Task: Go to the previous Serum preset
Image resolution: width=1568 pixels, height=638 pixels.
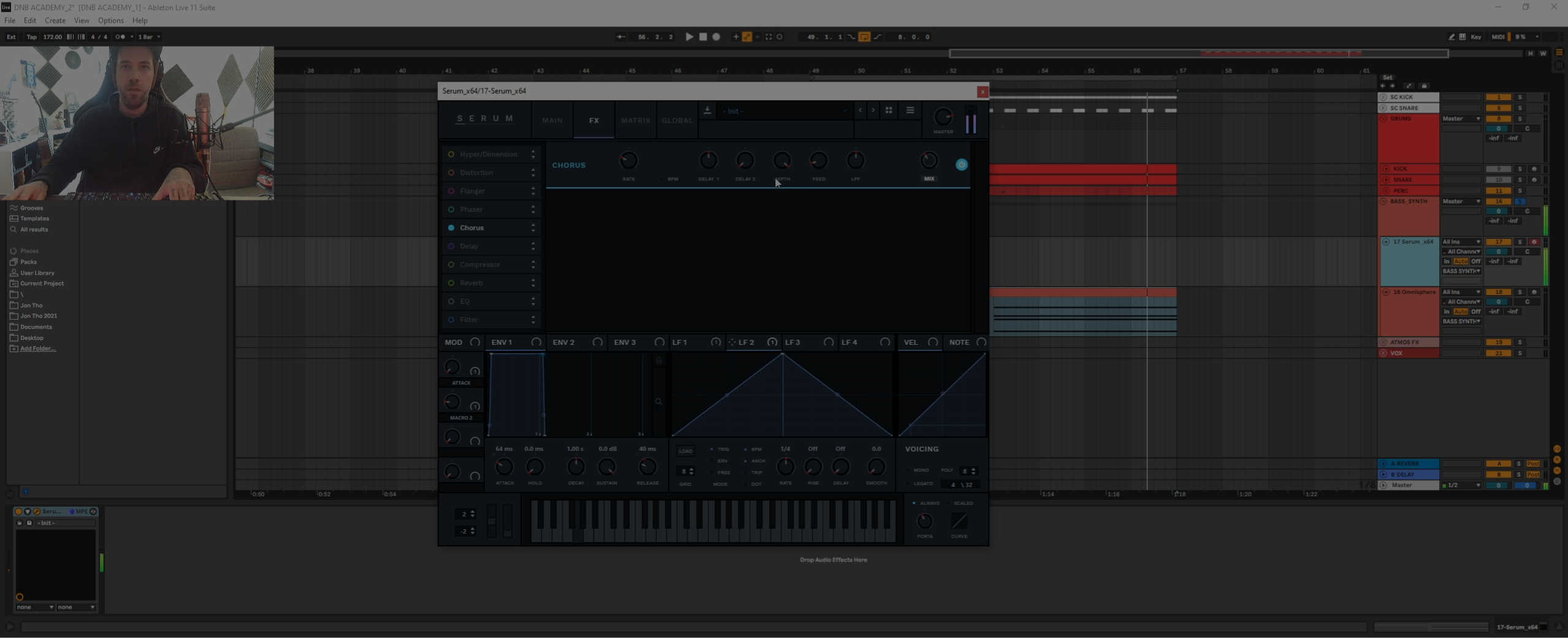Action: pos(860,110)
